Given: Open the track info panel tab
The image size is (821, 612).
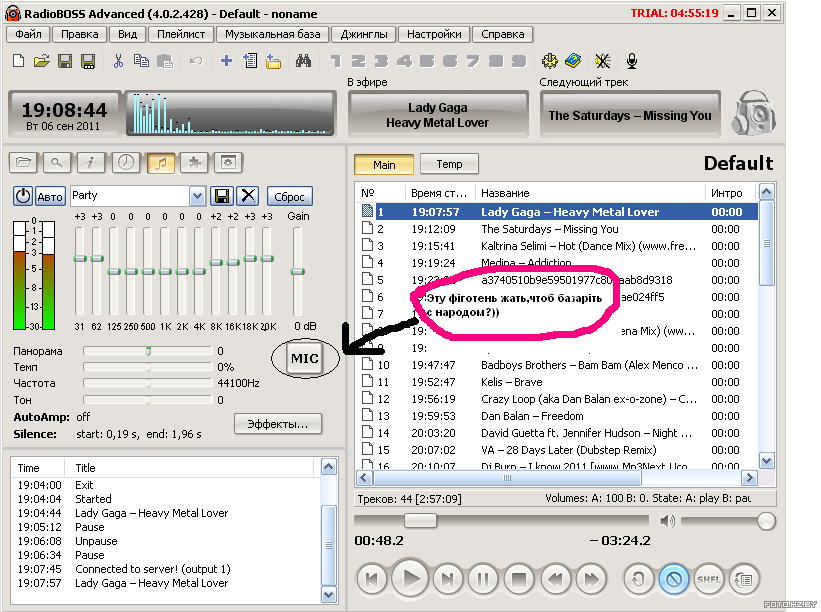Looking at the screenshot, I should coord(91,163).
